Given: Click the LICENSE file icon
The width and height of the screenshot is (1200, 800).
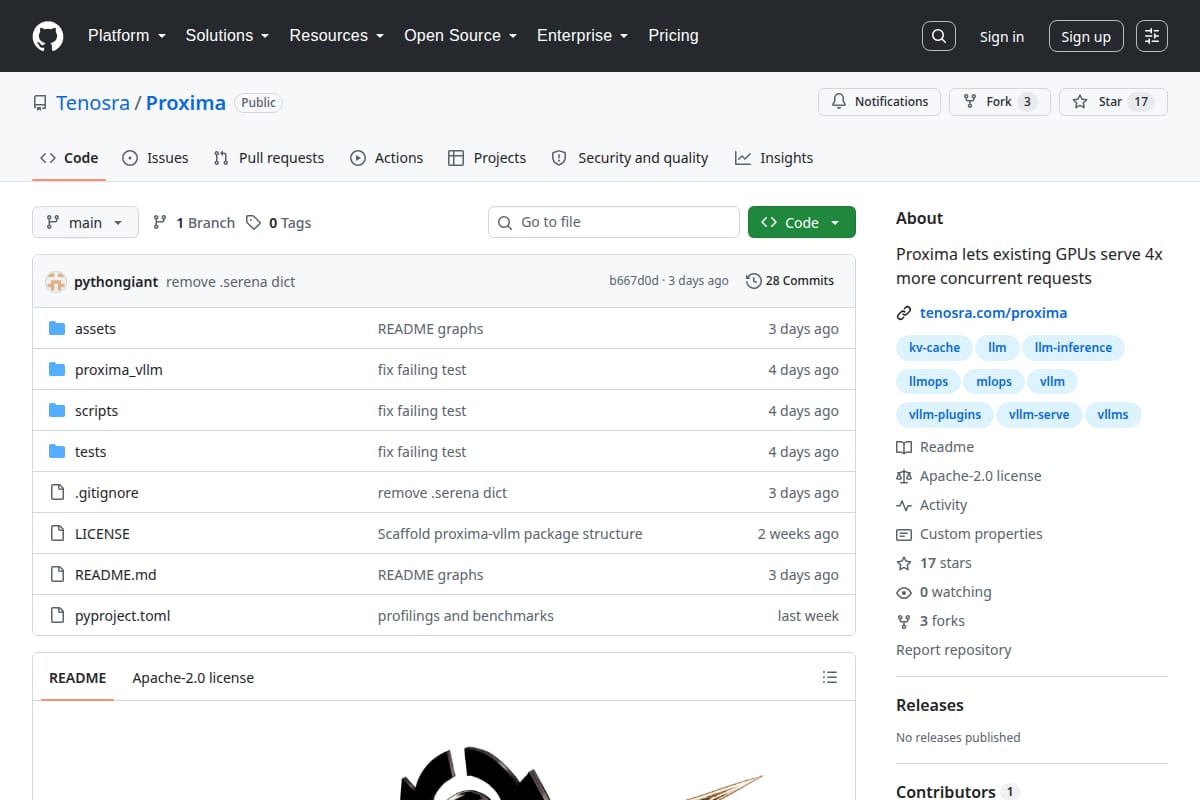Looking at the screenshot, I should click(57, 534).
